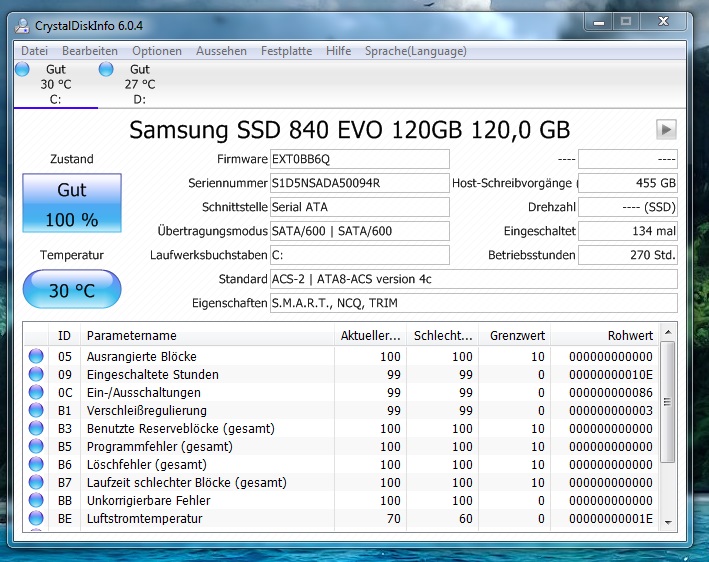Screen dimensions: 709x562
Task: Click status orb for Unkorrigierbare Fehler row
Action: click(x=36, y=501)
